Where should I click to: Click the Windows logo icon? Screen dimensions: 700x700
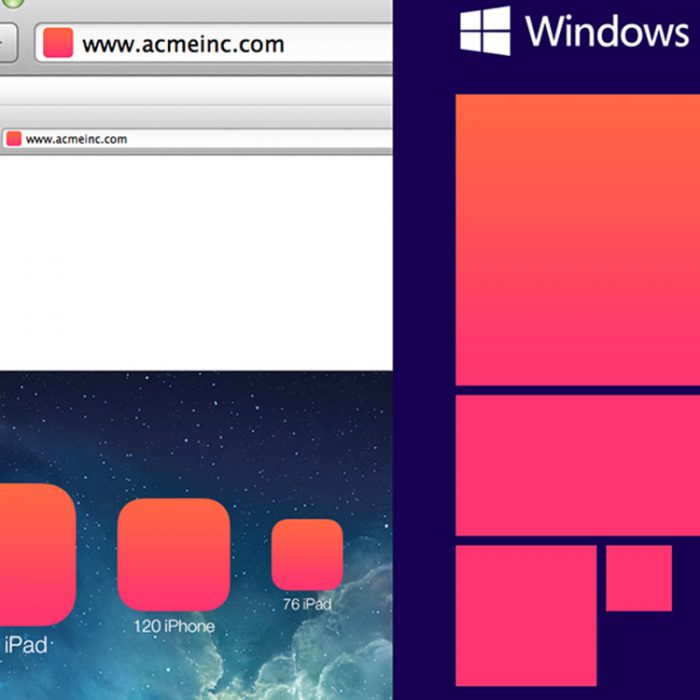click(x=485, y=31)
